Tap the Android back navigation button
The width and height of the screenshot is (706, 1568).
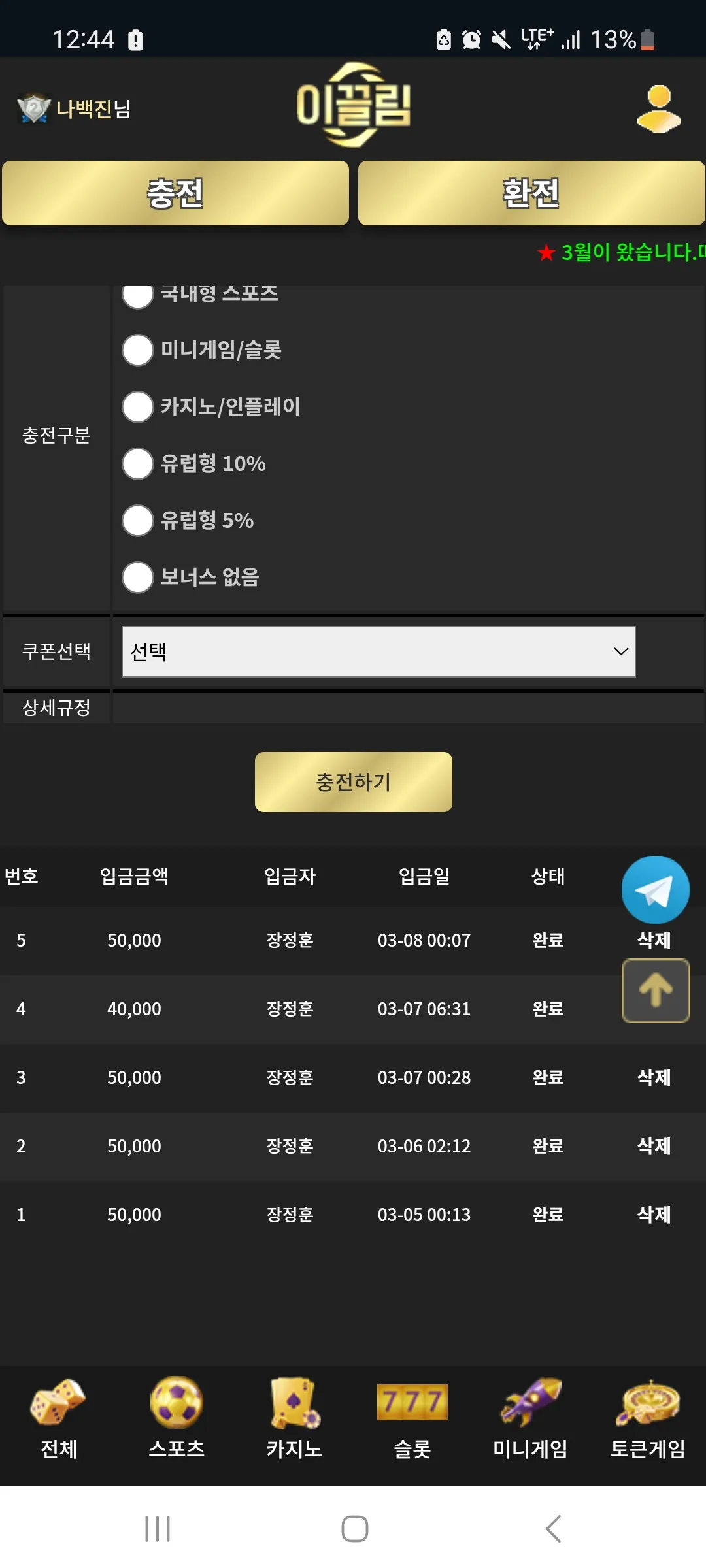554,1528
